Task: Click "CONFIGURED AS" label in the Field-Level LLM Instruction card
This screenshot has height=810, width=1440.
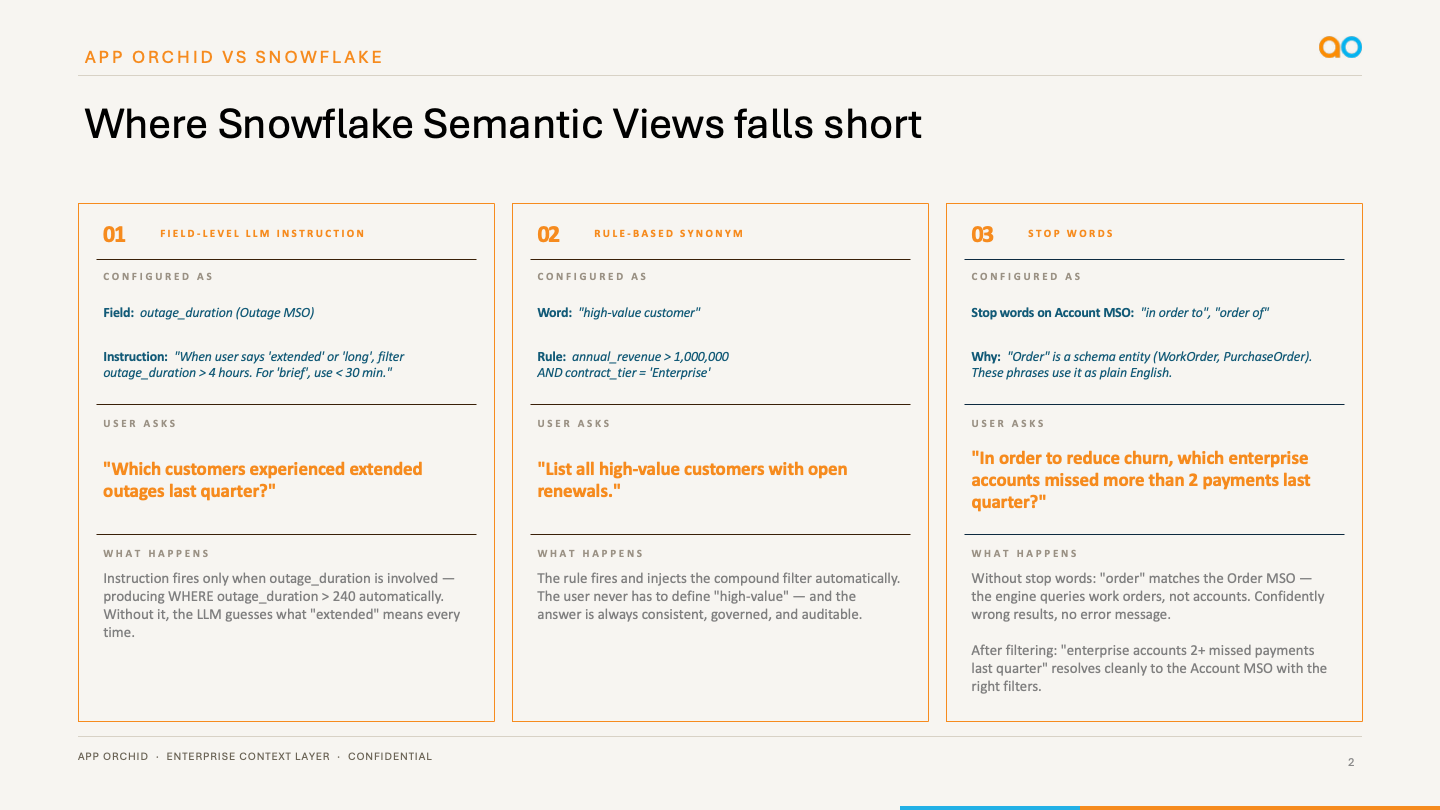Action: pyautogui.click(x=158, y=277)
